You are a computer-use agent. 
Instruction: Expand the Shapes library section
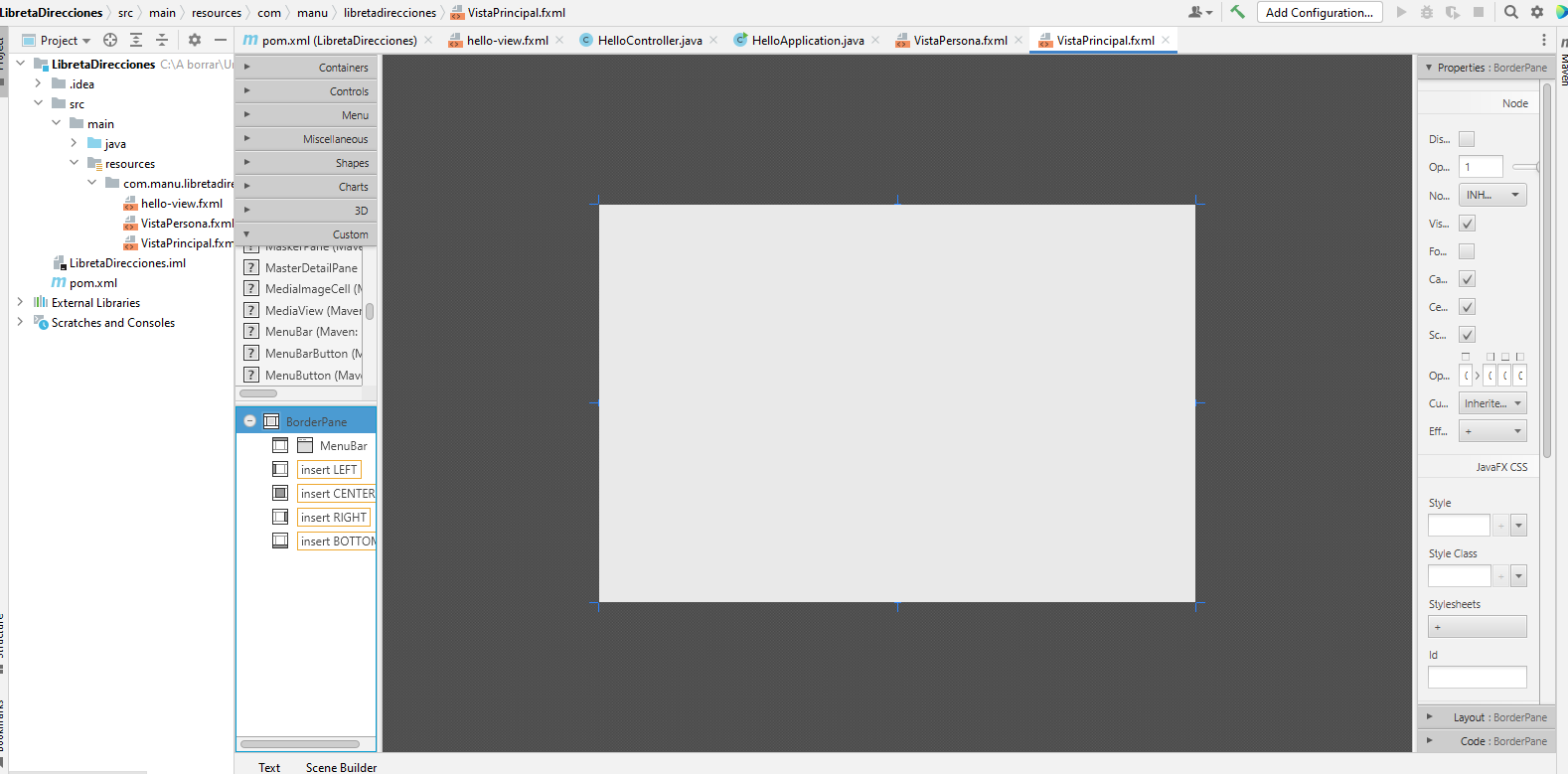(305, 163)
